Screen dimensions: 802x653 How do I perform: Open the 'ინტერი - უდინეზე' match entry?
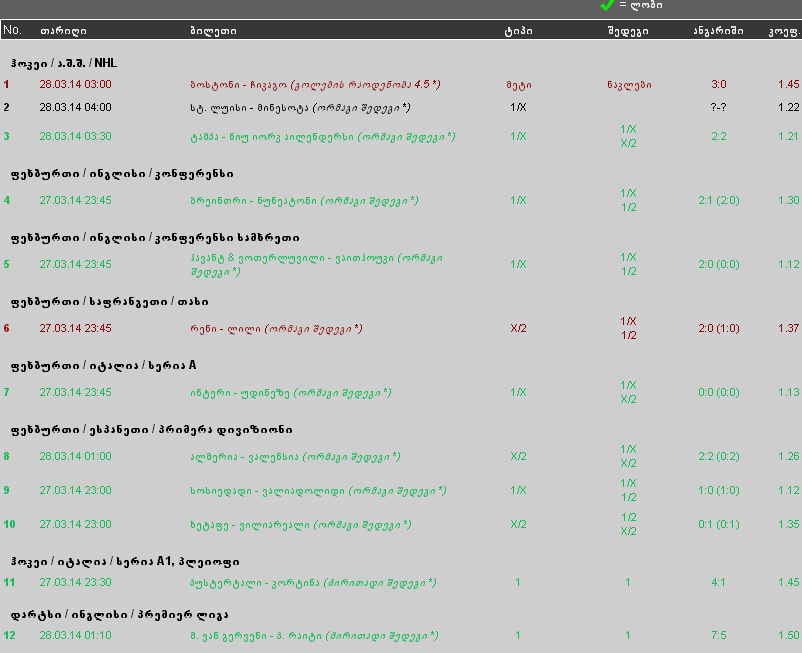point(291,393)
